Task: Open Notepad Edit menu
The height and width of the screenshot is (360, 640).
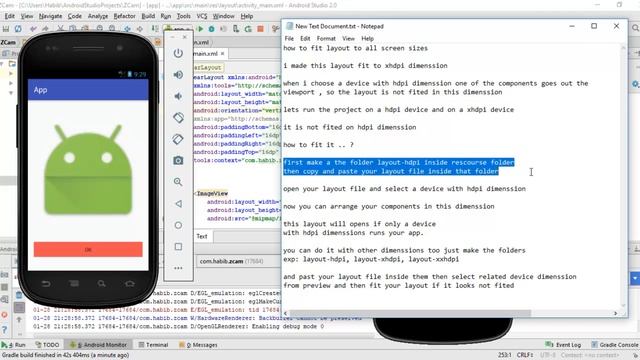Action: [x=305, y=38]
